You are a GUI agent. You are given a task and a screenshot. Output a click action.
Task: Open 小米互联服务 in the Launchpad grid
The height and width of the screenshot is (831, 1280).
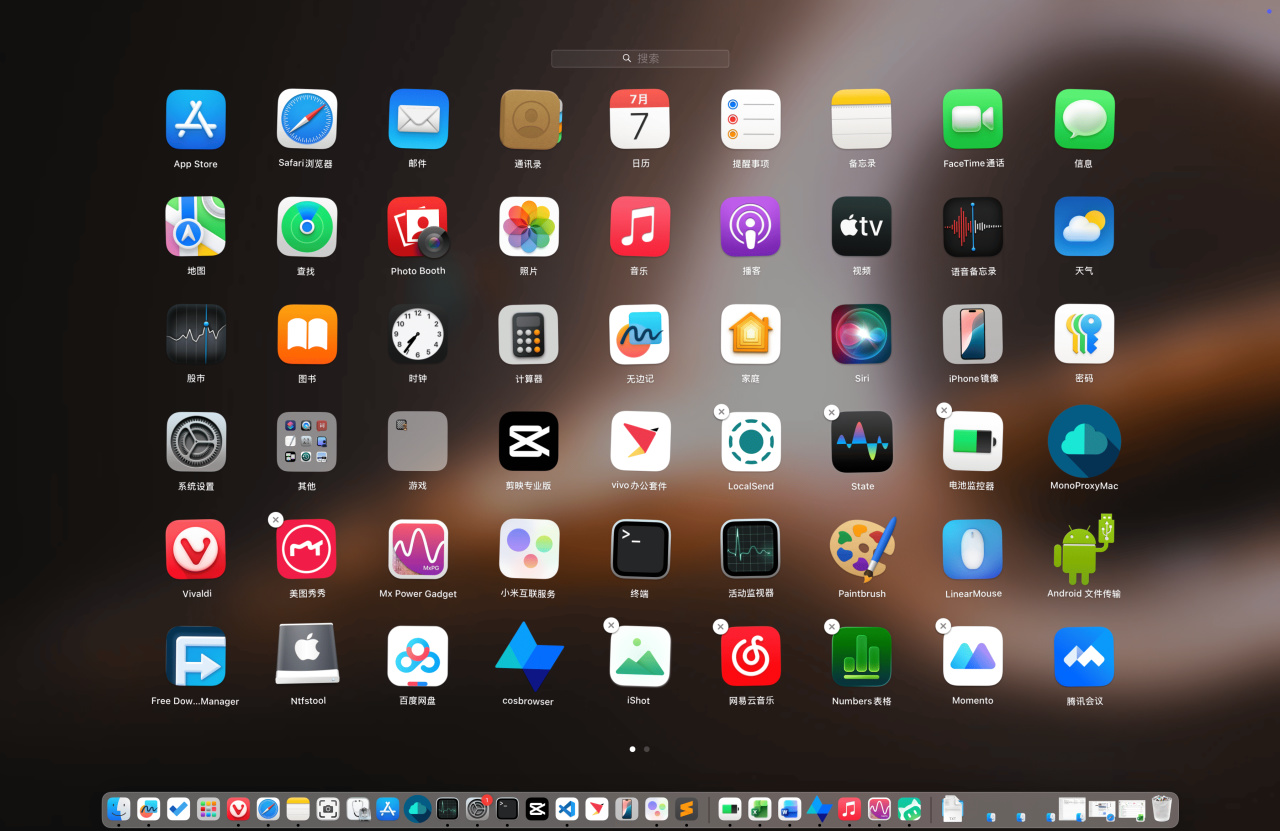click(529, 549)
